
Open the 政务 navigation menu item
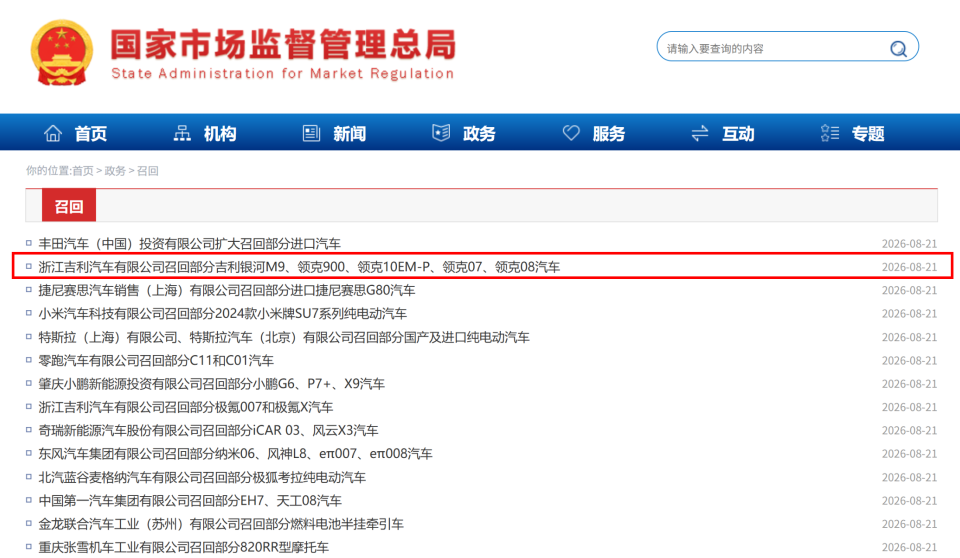[479, 134]
